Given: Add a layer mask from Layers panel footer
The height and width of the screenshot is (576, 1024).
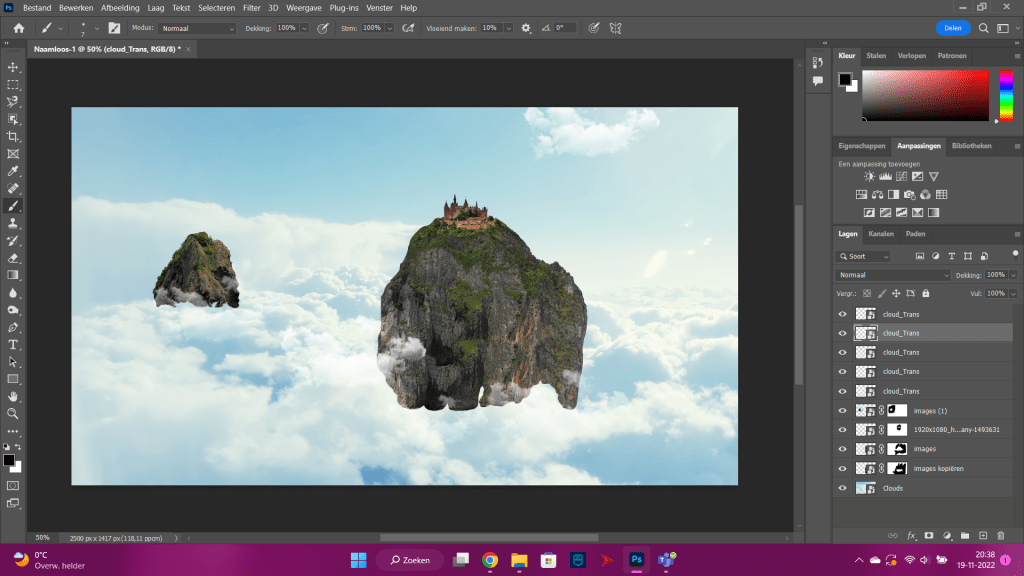Looking at the screenshot, I should coord(929,536).
